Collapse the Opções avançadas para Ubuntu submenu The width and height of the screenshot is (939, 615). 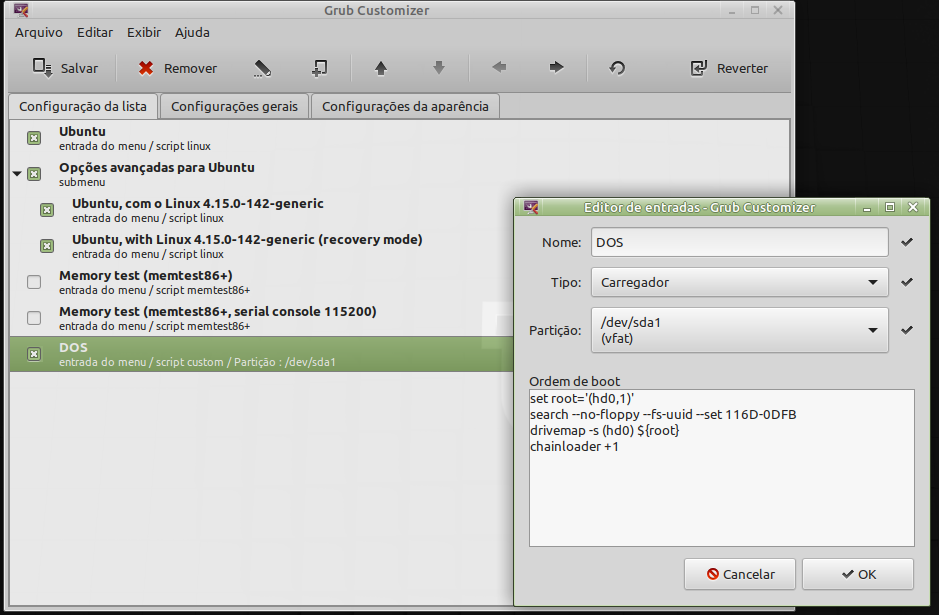[17, 174]
